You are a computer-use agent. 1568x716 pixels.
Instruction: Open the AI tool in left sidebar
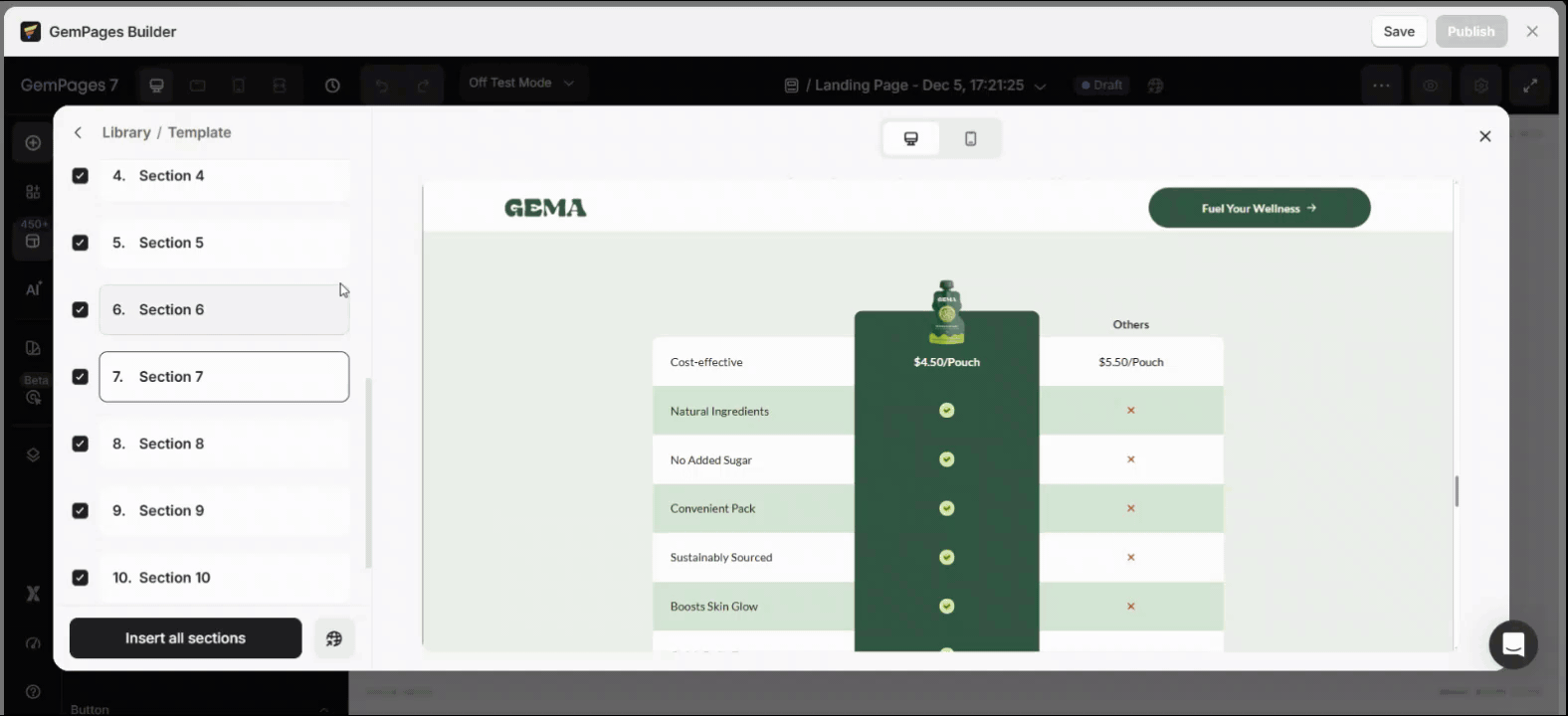[x=33, y=289]
